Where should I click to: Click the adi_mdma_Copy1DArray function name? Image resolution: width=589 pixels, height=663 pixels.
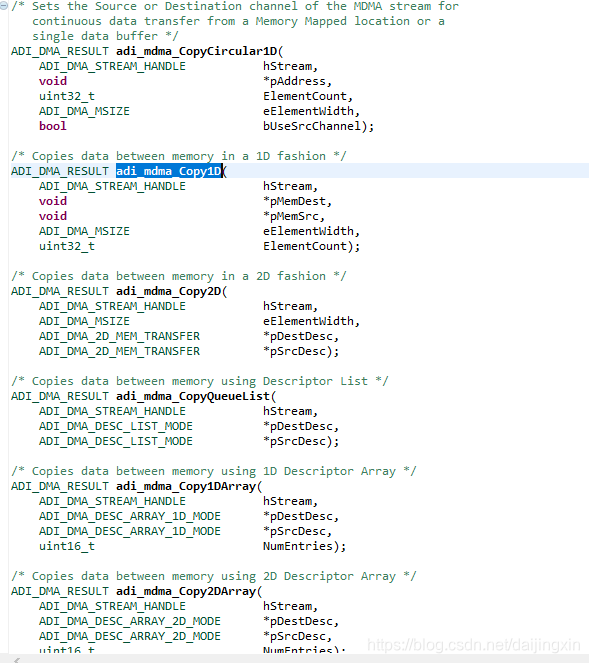click(186, 486)
